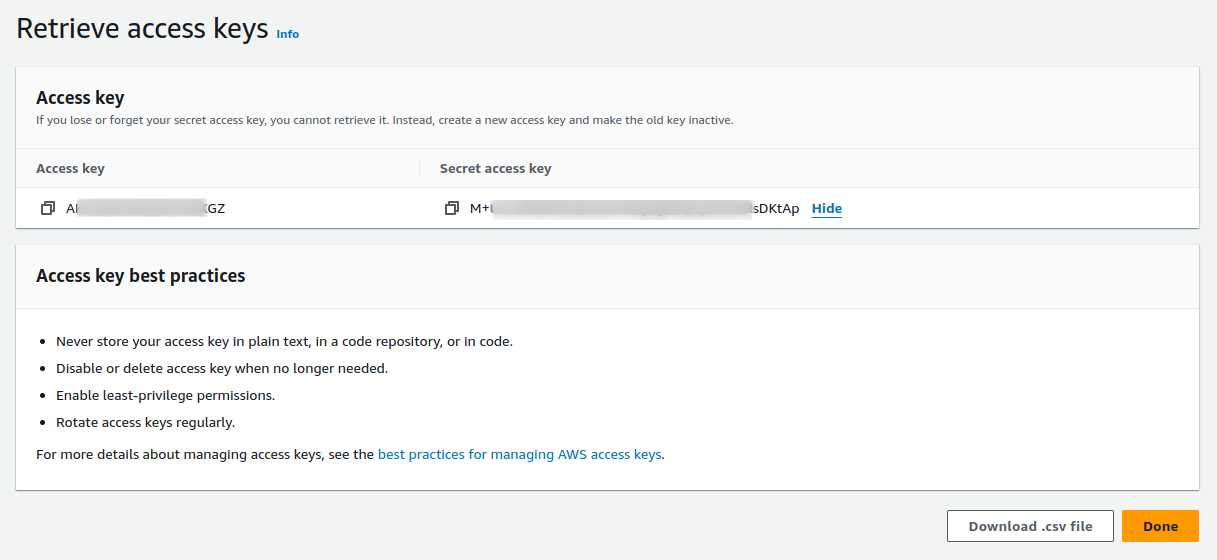The image size is (1217, 560).
Task: Copy the access key ID using its copy icon
Action: click(47, 209)
